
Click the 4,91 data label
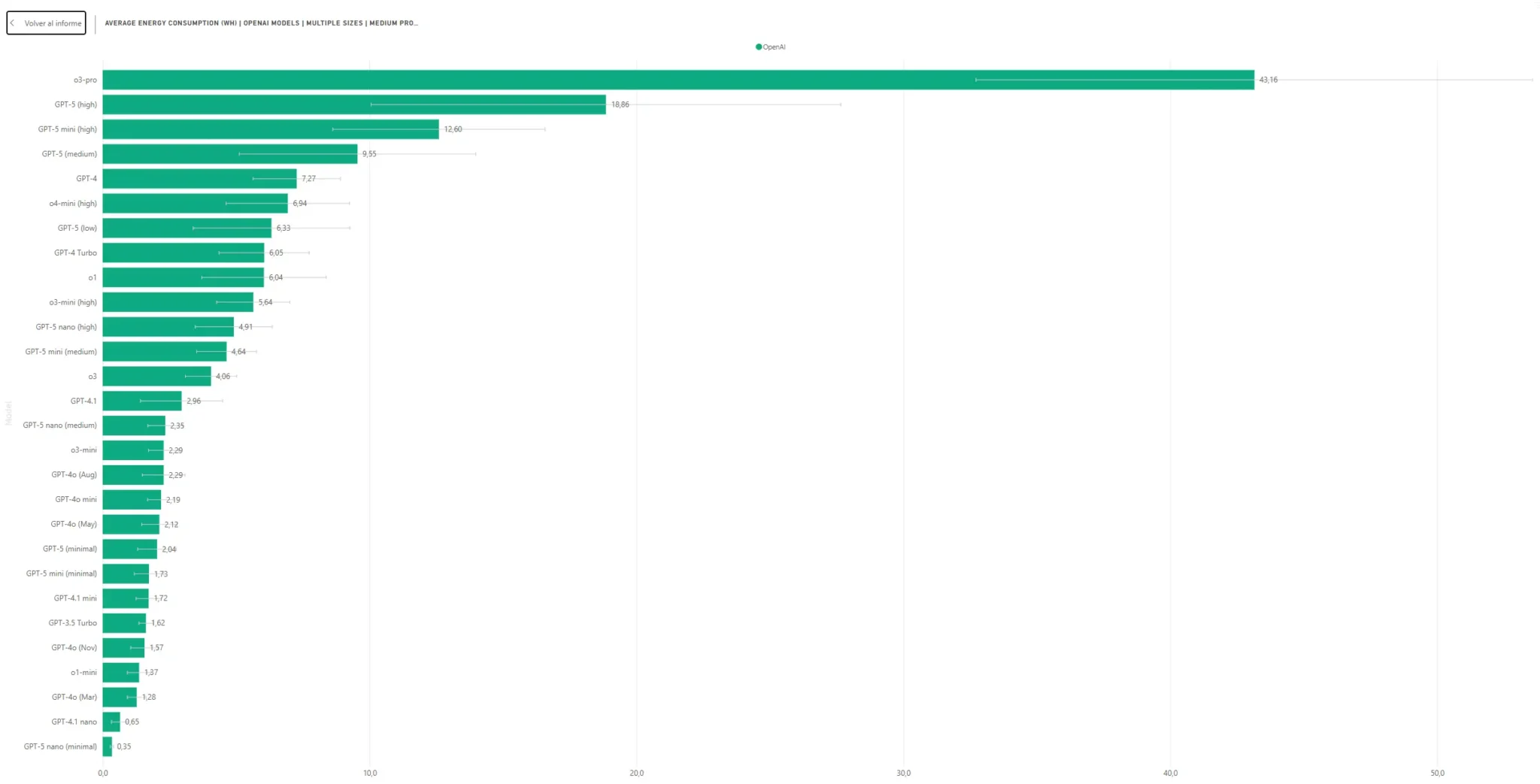tap(246, 327)
